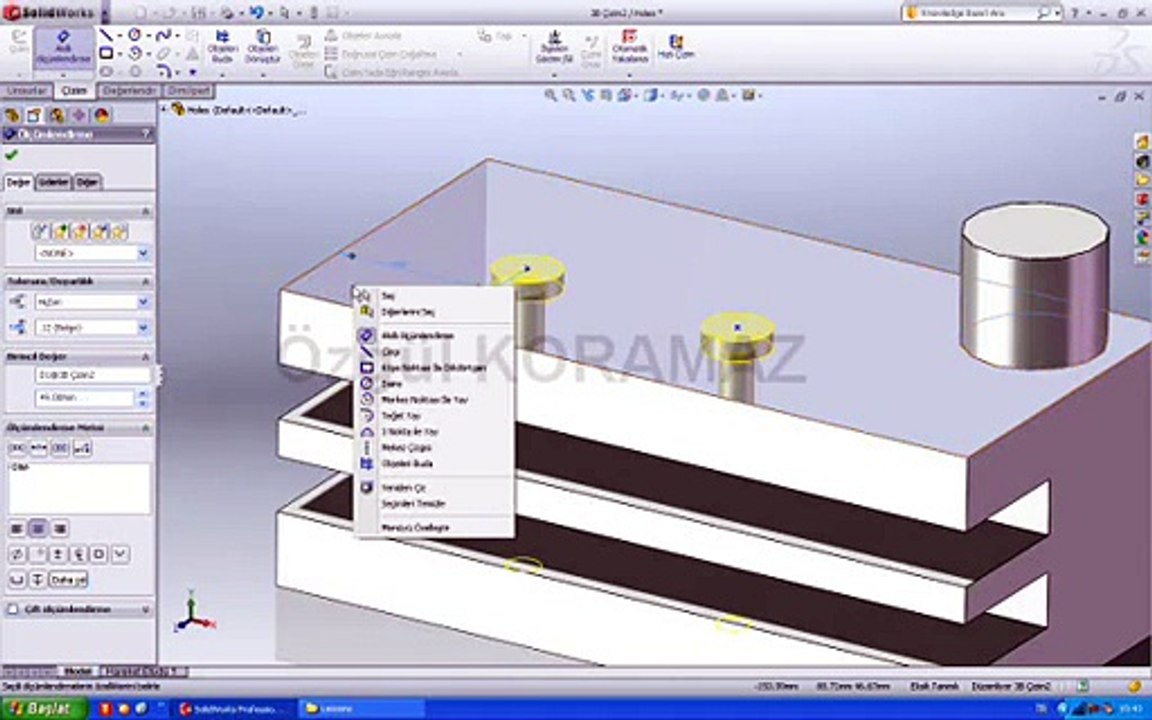Select the sketch Fillet tool in ribbon
1152x720 pixels.
(163, 71)
